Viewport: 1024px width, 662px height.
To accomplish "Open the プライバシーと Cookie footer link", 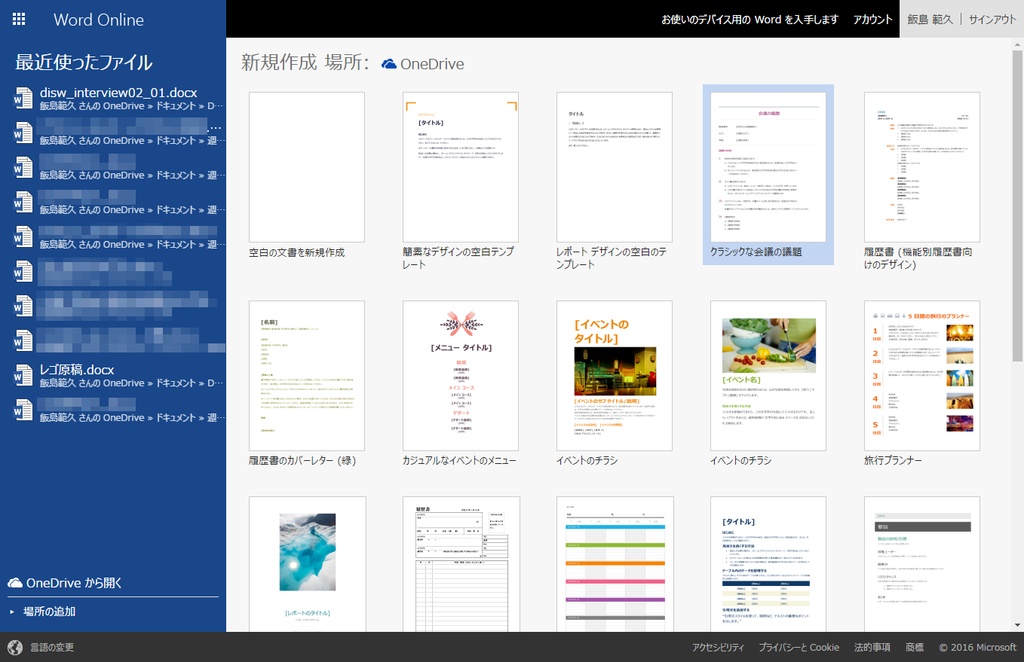I will coord(799,647).
